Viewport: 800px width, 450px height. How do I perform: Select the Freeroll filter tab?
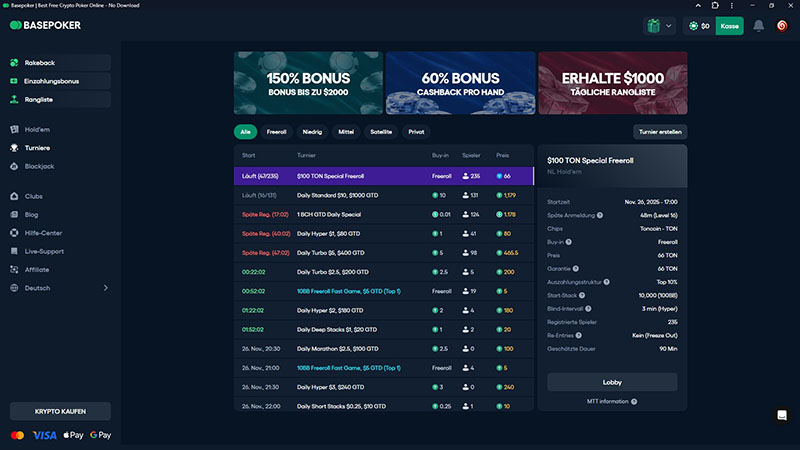pos(277,131)
